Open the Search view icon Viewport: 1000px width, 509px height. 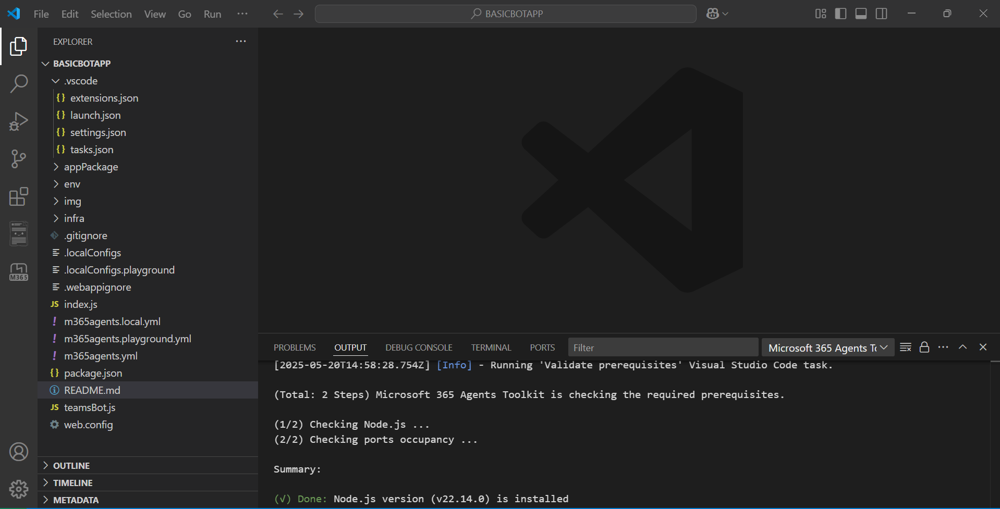(x=18, y=84)
